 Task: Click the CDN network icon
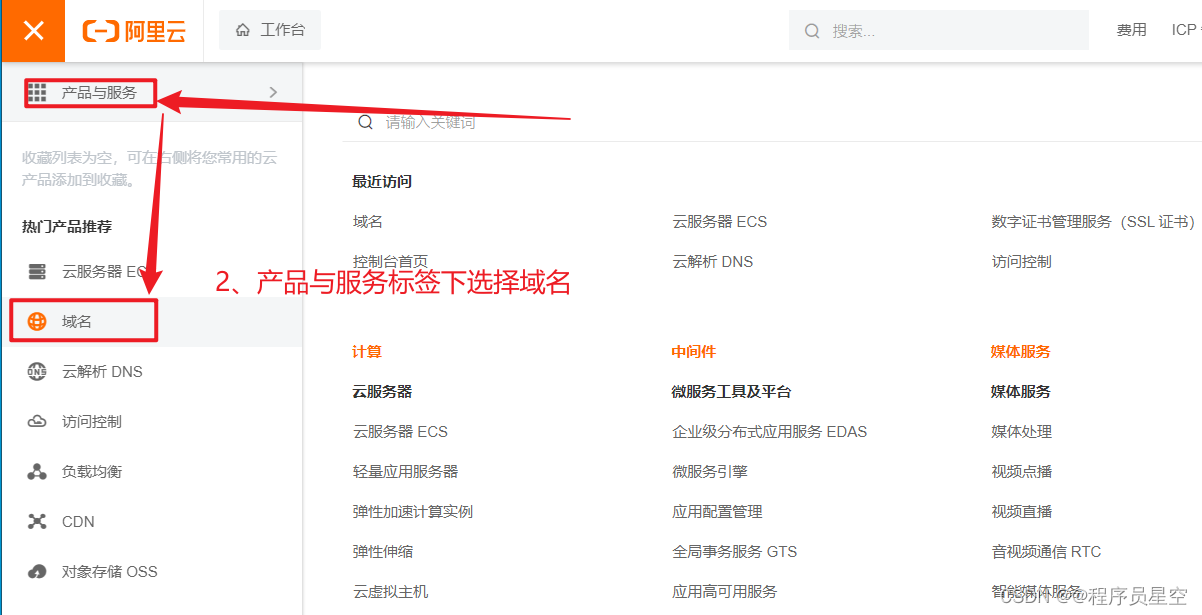pyautogui.click(x=37, y=521)
